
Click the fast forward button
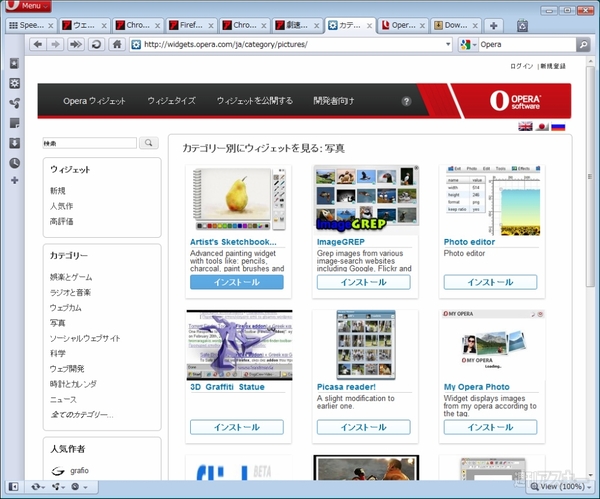pos(76,44)
